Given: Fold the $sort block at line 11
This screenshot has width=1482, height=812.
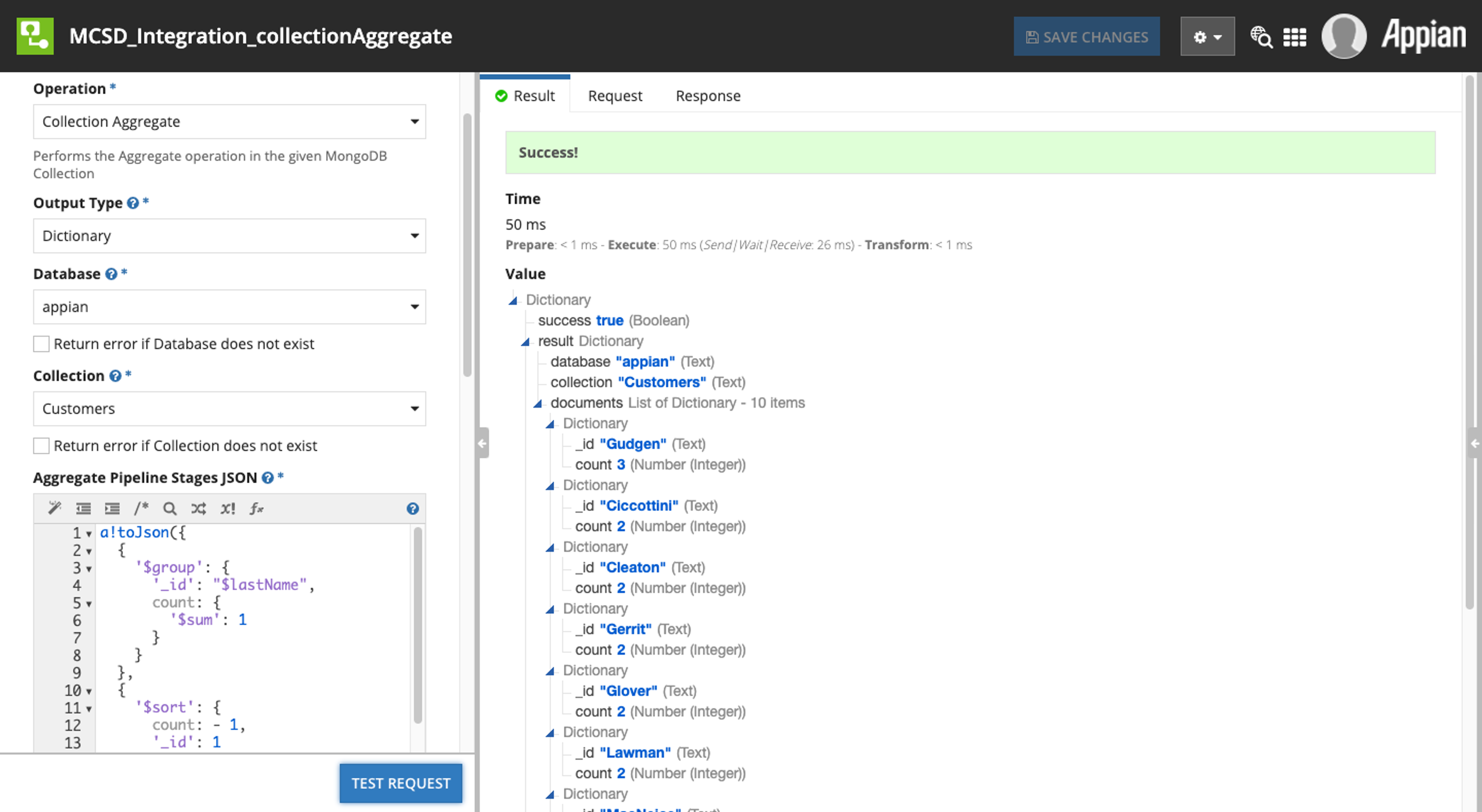Looking at the screenshot, I should (89, 709).
